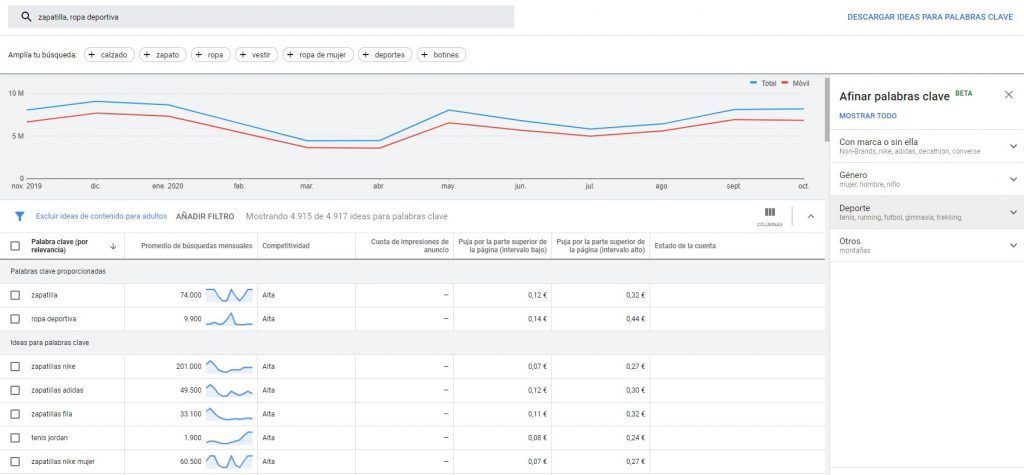Add 'calzado' suggestion chip
Viewport: 1024px width, 475px height.
109,55
